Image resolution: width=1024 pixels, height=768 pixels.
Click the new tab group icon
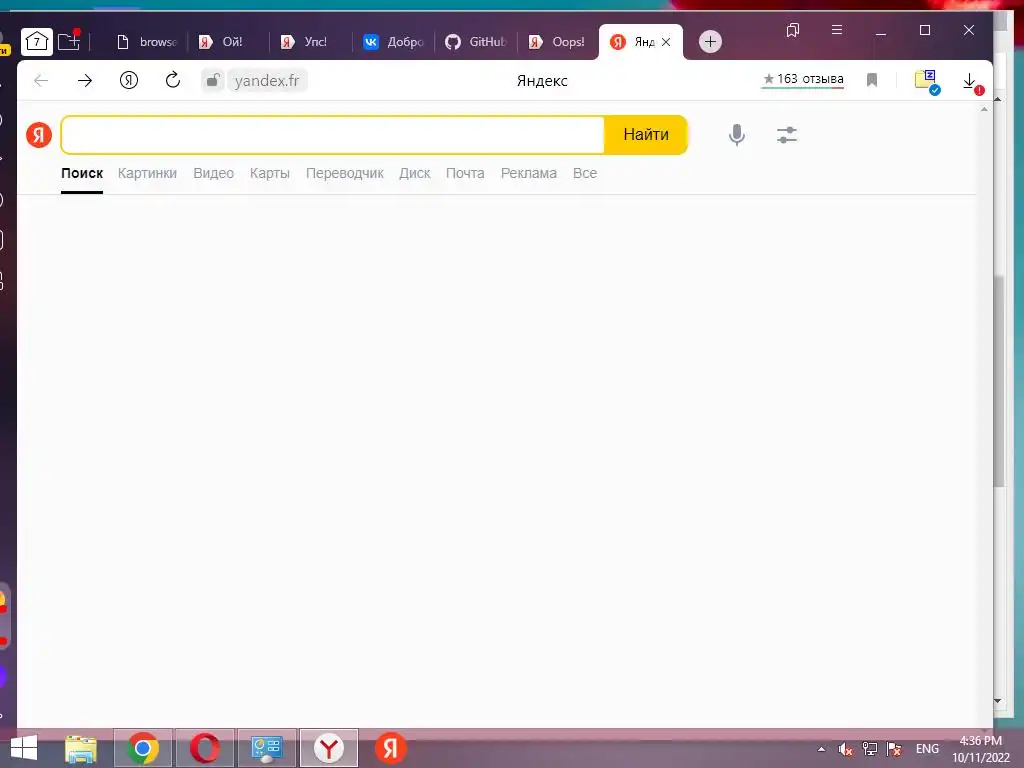point(69,41)
